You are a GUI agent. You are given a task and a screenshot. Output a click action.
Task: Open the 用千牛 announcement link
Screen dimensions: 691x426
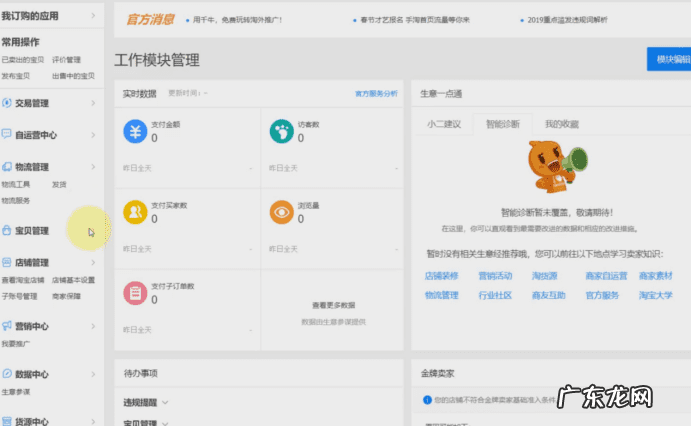pos(238,20)
